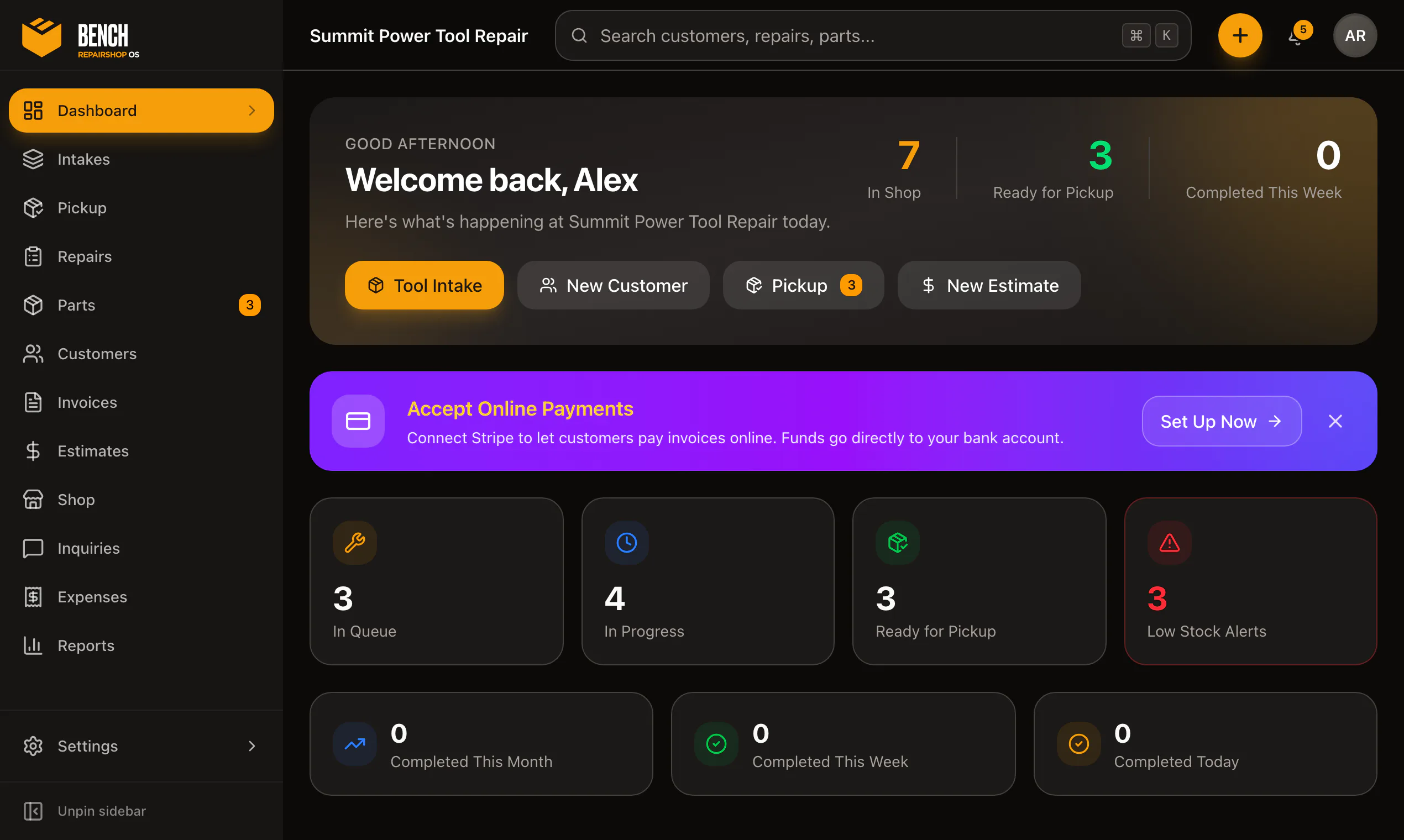Open Pickup in the sidebar
Screen dimensions: 1404x840
point(142,208)
